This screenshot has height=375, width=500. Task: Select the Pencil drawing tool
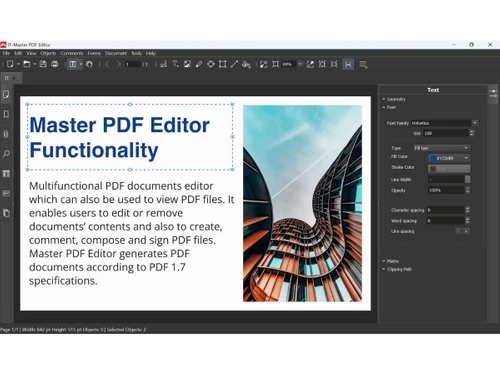point(199,64)
